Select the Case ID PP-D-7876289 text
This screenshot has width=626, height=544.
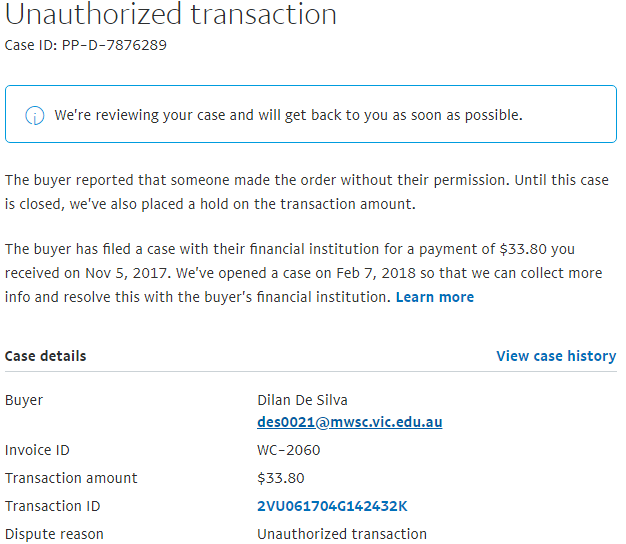[x=85, y=45]
